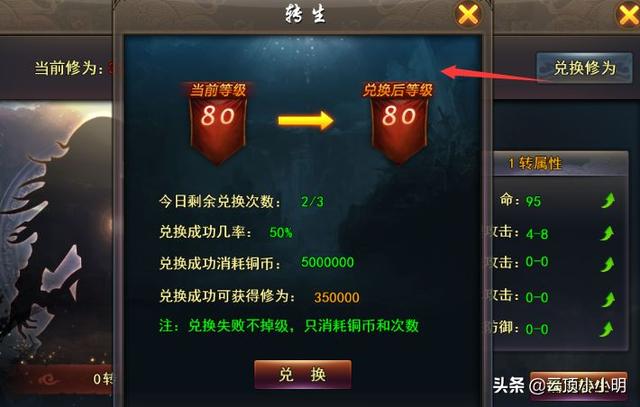The width and height of the screenshot is (640, 407).
Task: Click the green arrow in the third attribute row
Action: point(608,265)
